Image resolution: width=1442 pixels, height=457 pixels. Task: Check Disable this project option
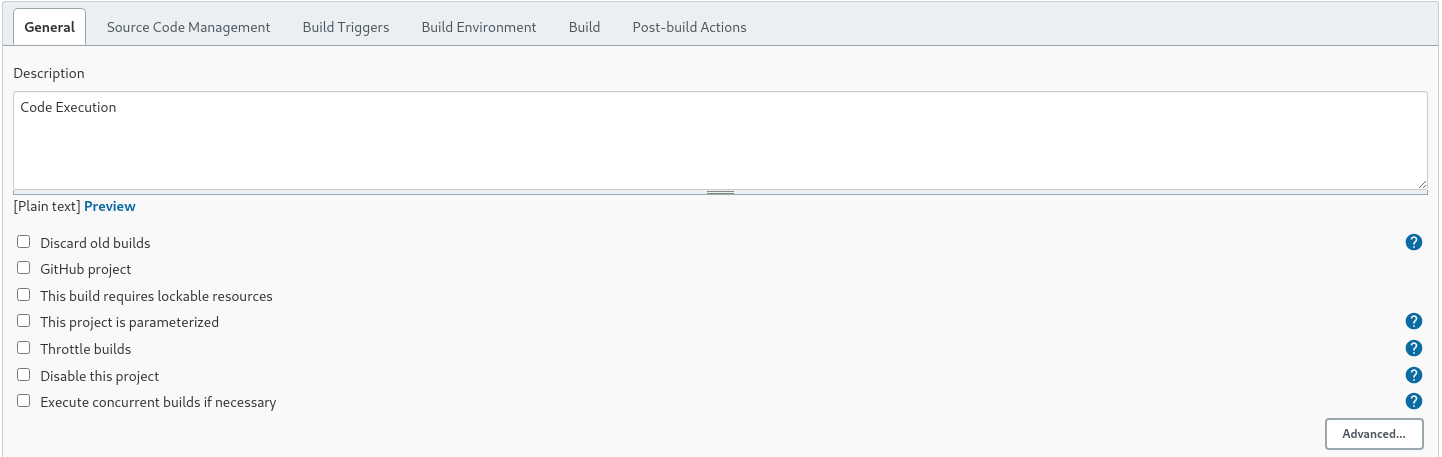[24, 374]
